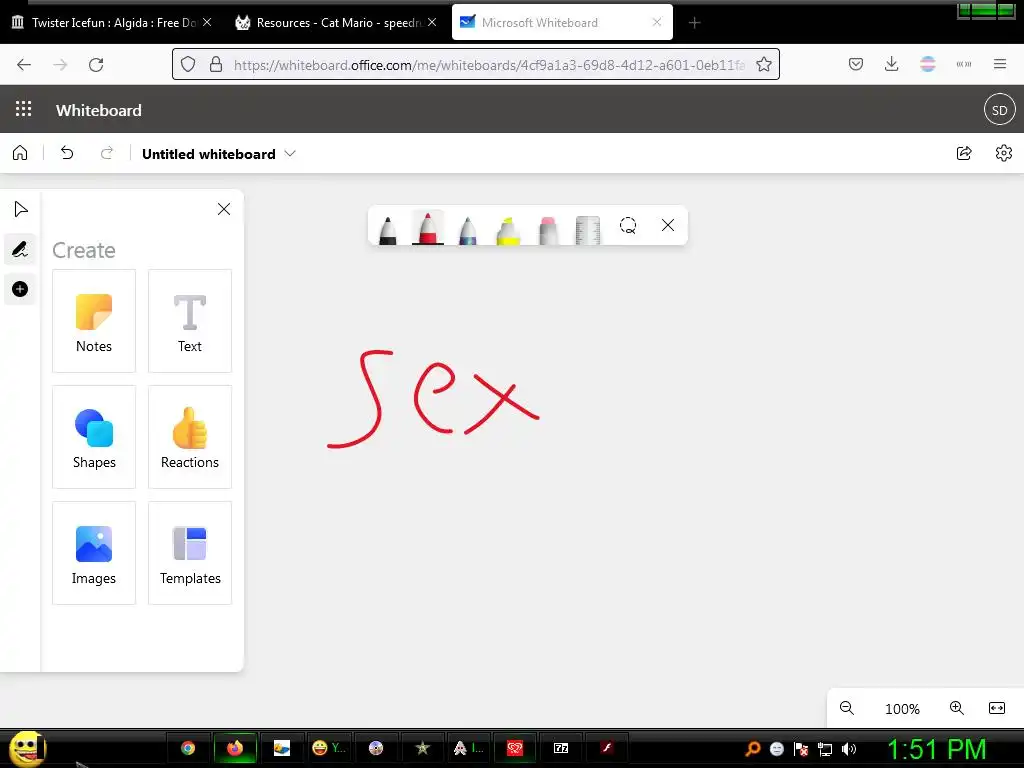Switch to Twister Icefun Algida tab

tap(111, 22)
